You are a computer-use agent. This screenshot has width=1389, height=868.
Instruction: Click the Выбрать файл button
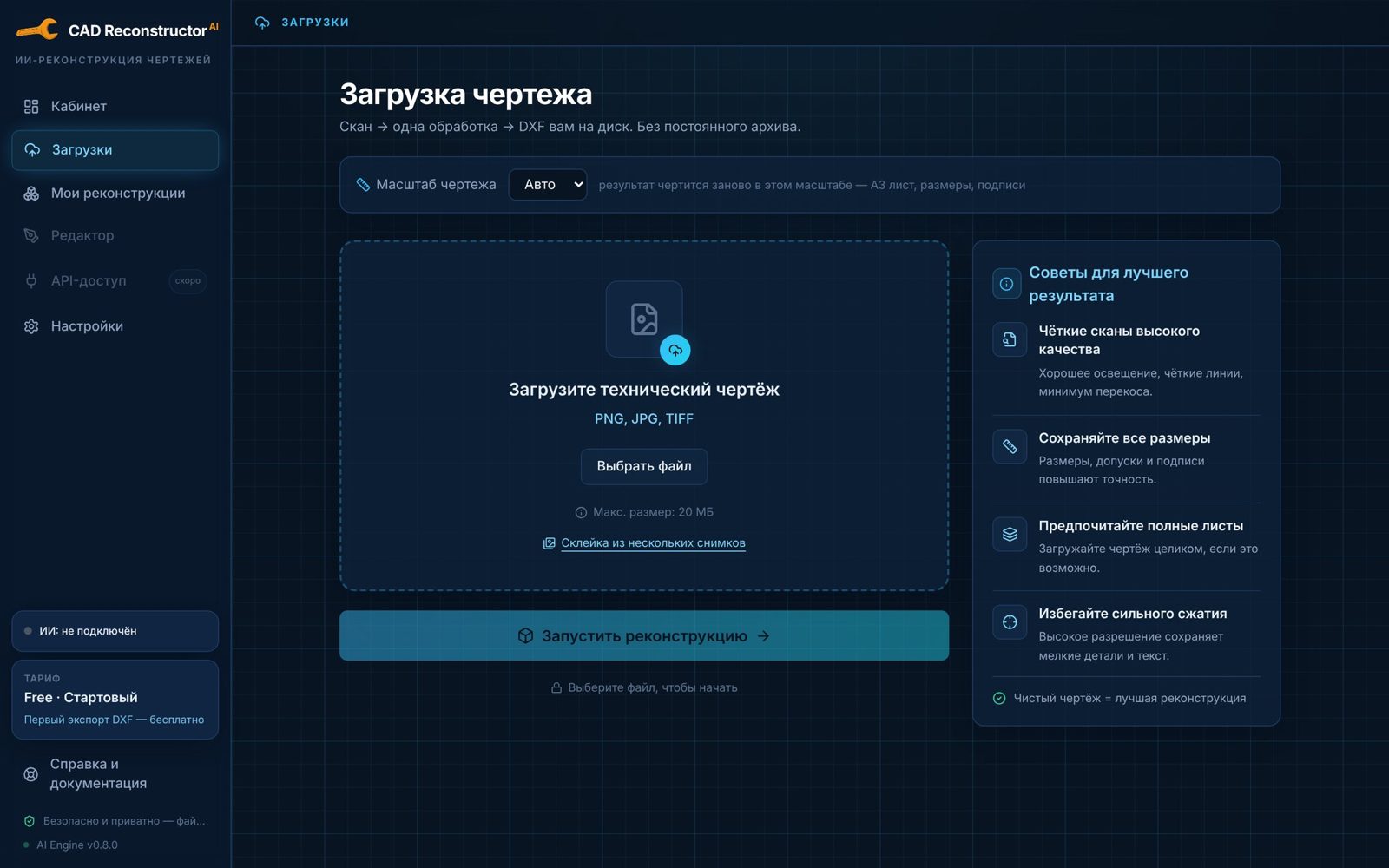tap(644, 466)
